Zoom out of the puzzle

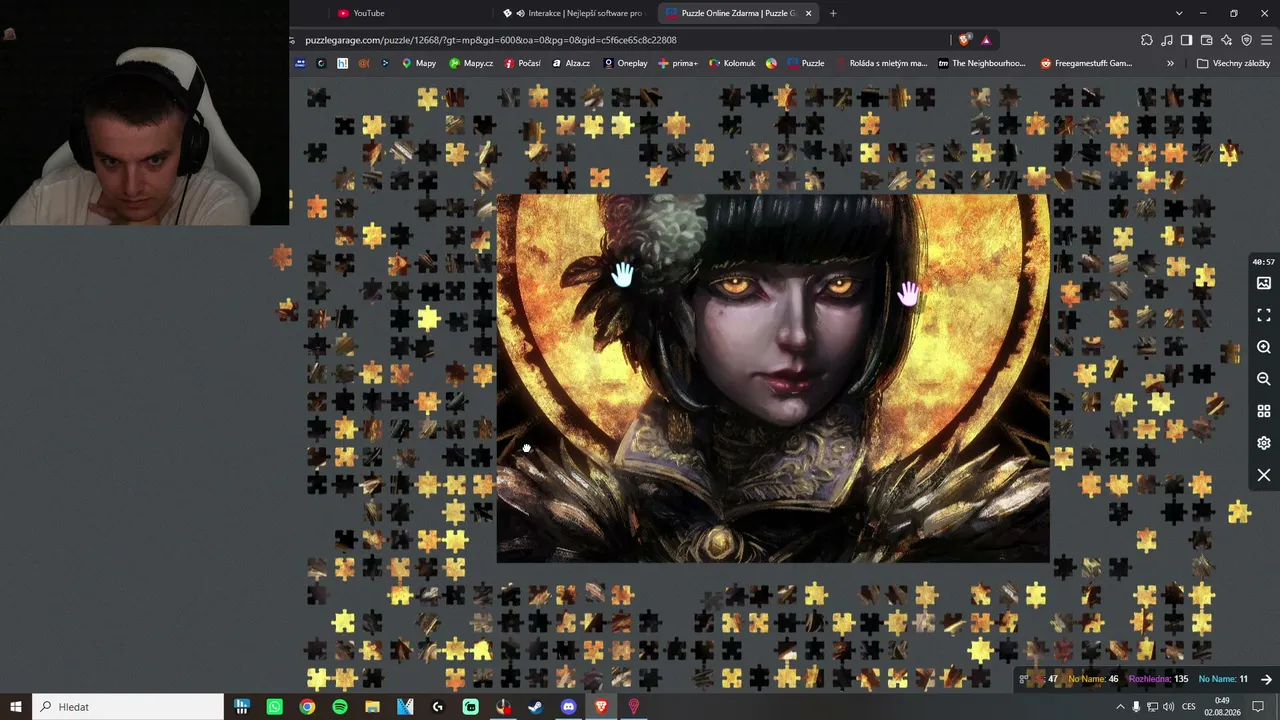[1264, 379]
